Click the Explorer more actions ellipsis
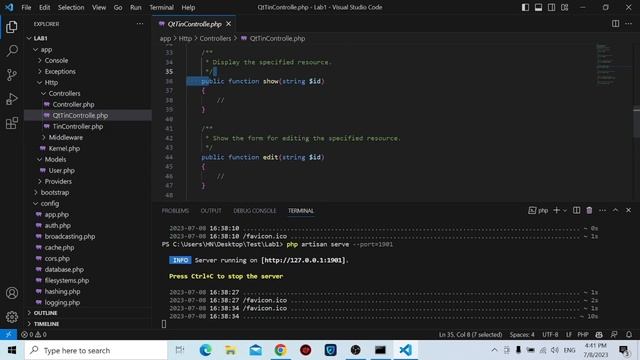 point(140,24)
